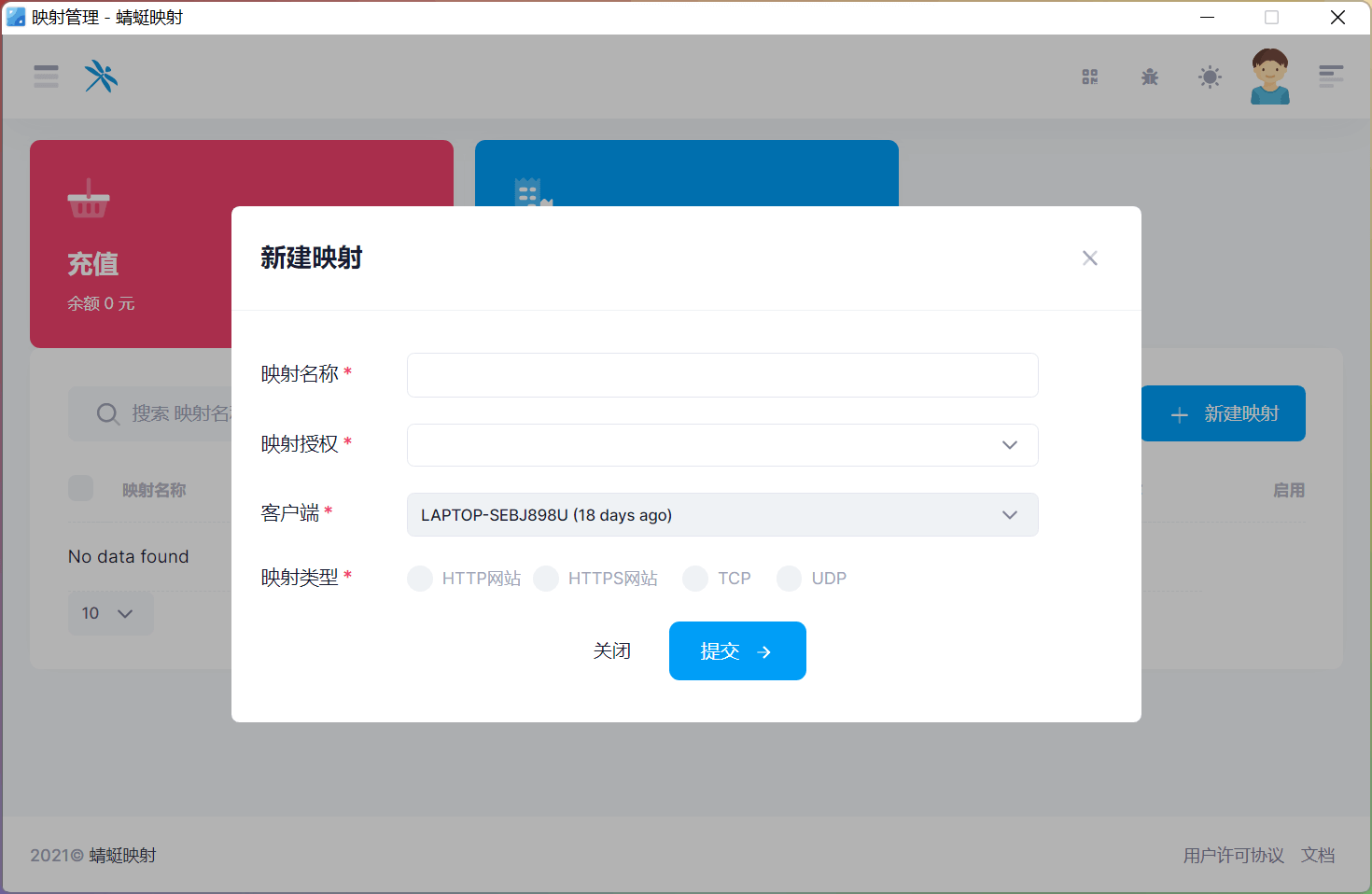
Task: Open the right-side panel lines icon
Action: coord(1330,77)
